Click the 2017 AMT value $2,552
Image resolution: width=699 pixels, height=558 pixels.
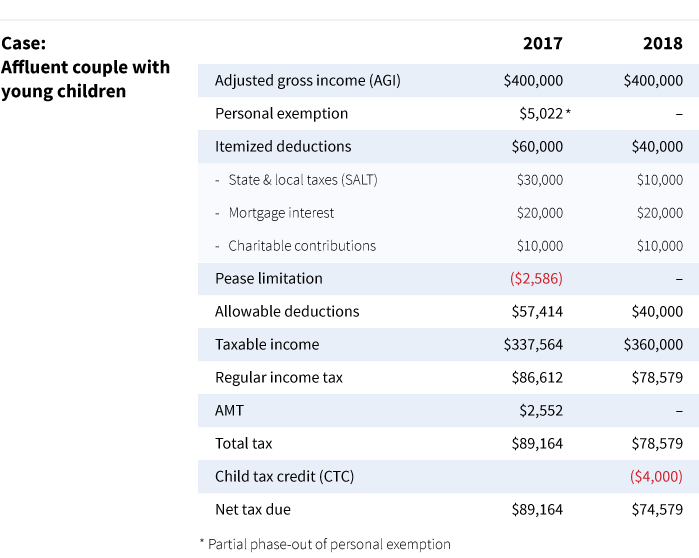coord(541,411)
